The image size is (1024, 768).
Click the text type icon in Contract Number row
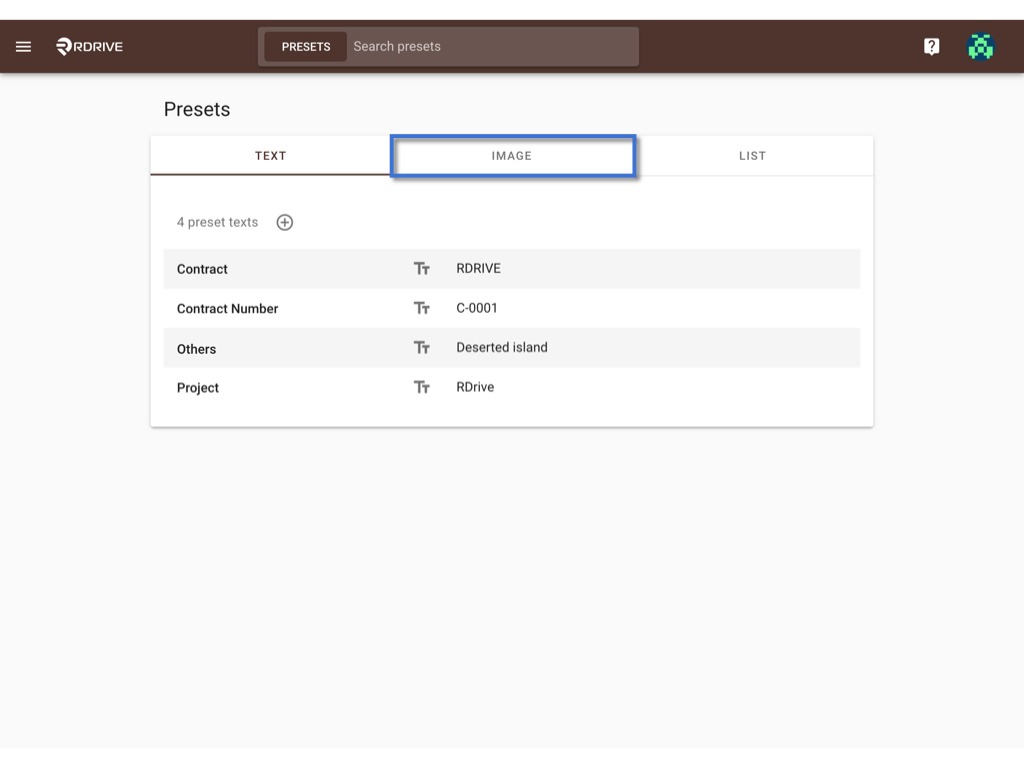[421, 308]
